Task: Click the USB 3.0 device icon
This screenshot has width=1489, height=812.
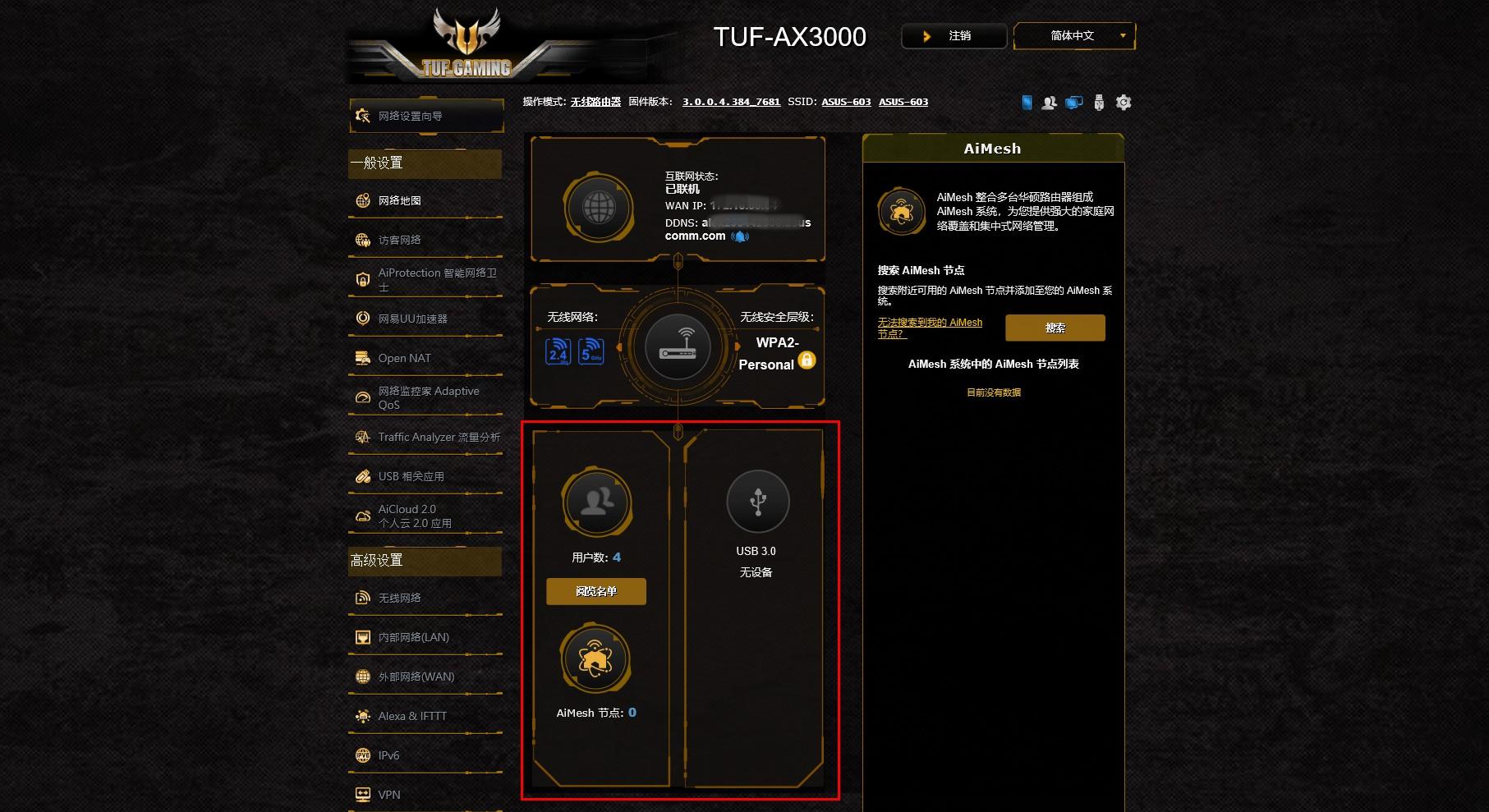Action: [757, 501]
